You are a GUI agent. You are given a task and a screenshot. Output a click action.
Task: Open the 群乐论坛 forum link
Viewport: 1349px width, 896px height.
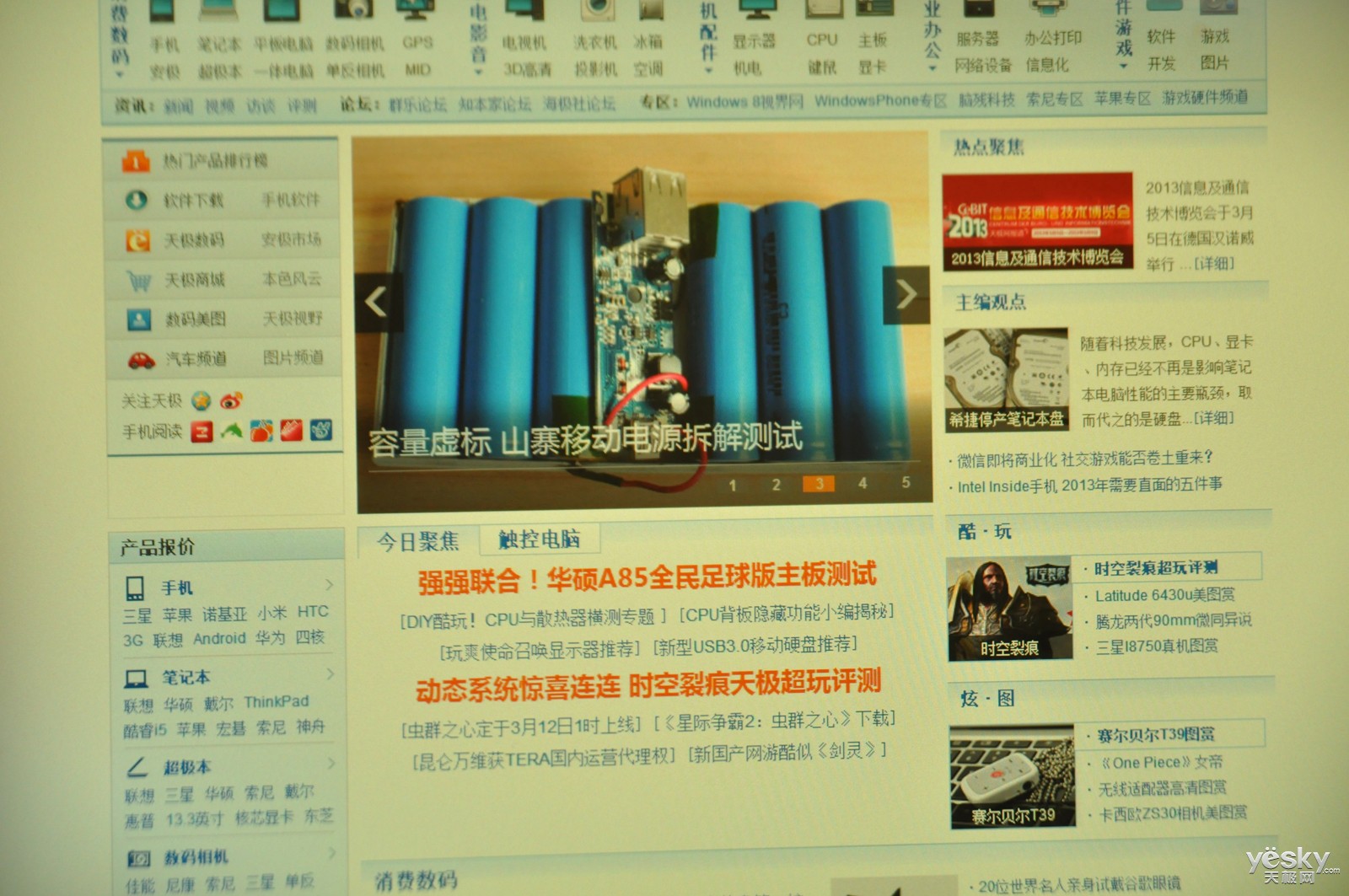417,105
